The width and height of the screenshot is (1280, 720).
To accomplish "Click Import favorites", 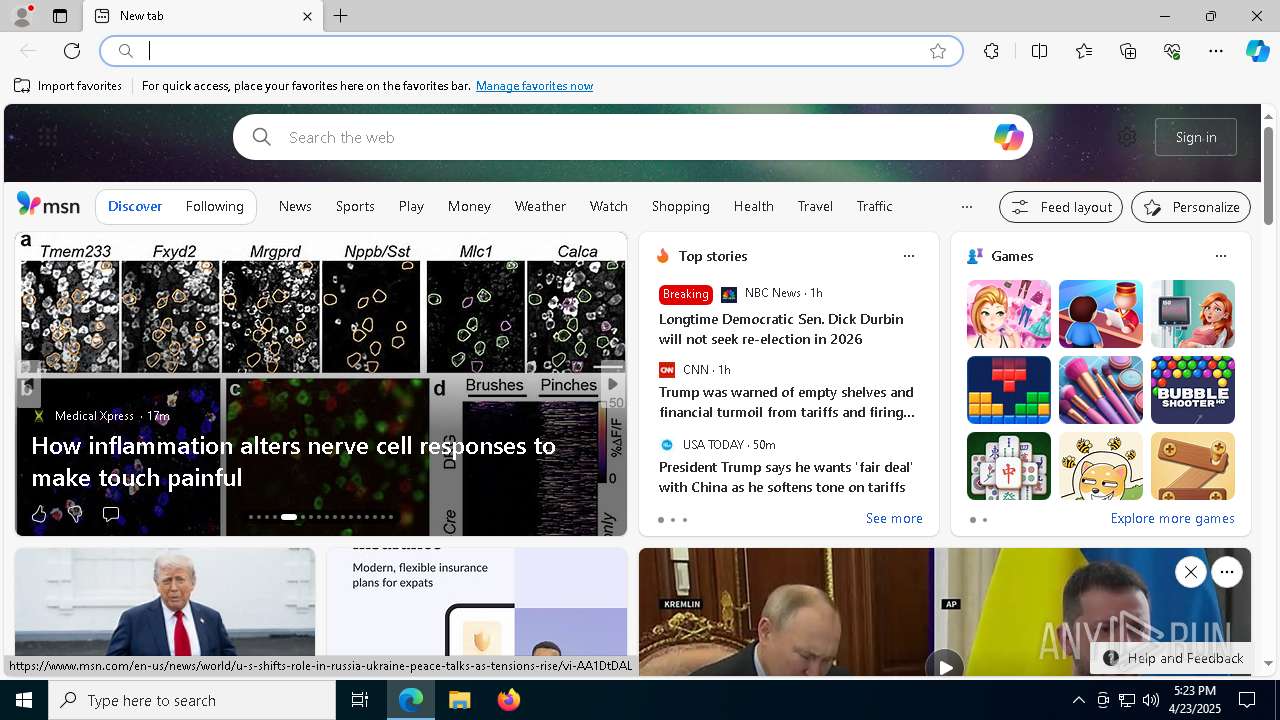I will point(68,86).
